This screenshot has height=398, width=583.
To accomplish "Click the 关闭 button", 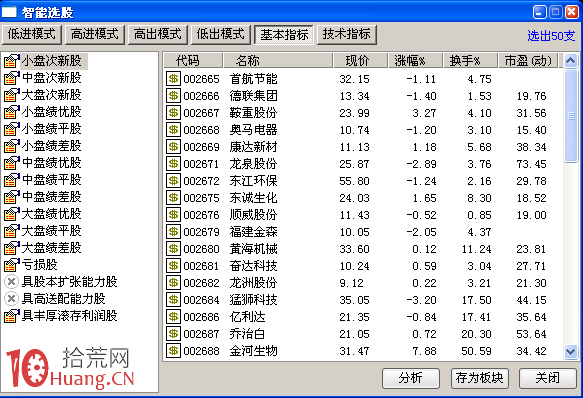I will click(x=547, y=378).
